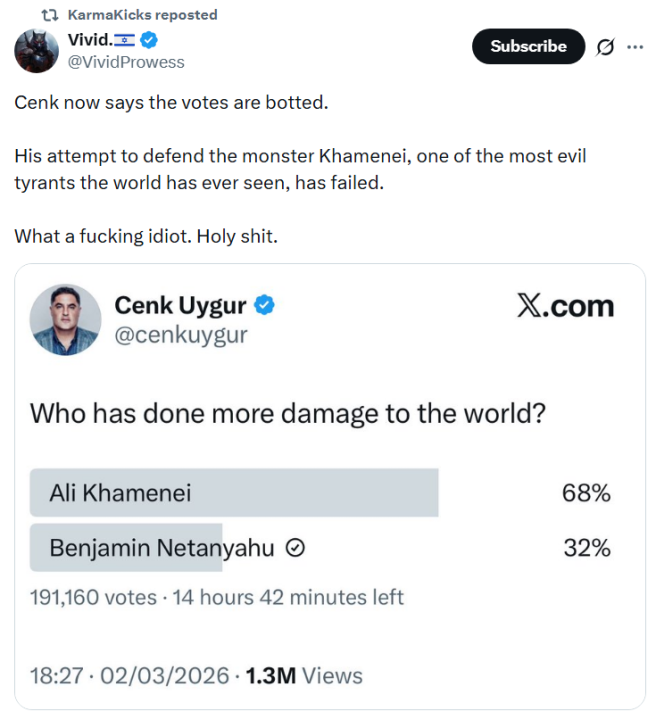Click the blue verified badge beside Vivid

(150, 41)
